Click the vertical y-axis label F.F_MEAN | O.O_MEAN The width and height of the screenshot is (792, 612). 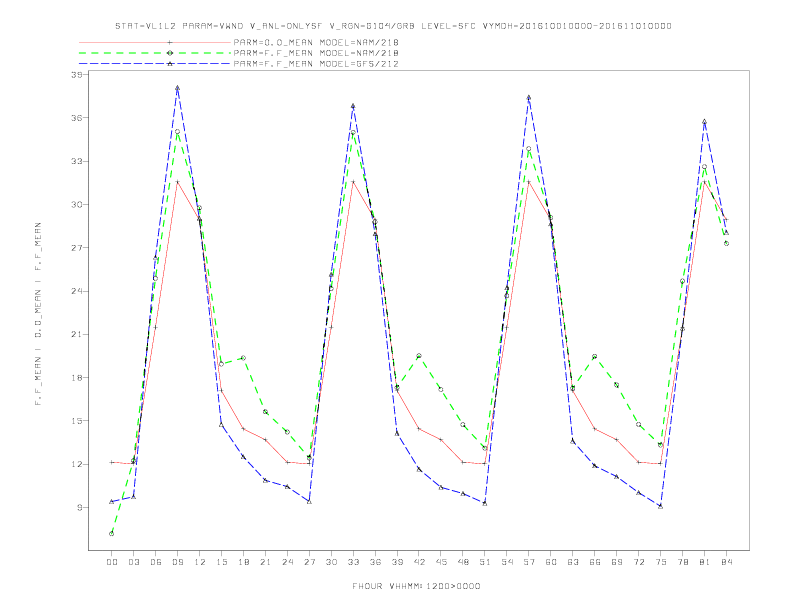pyautogui.click(x=38, y=314)
